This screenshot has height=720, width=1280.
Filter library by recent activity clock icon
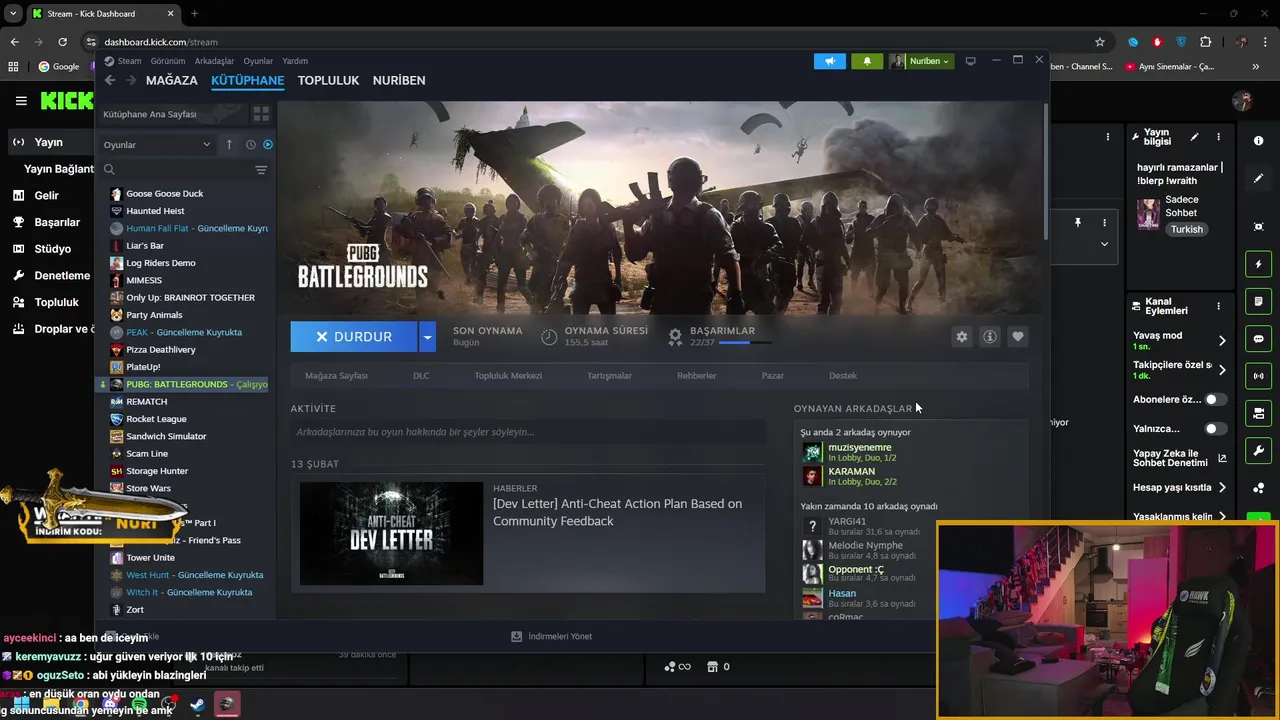click(x=251, y=144)
